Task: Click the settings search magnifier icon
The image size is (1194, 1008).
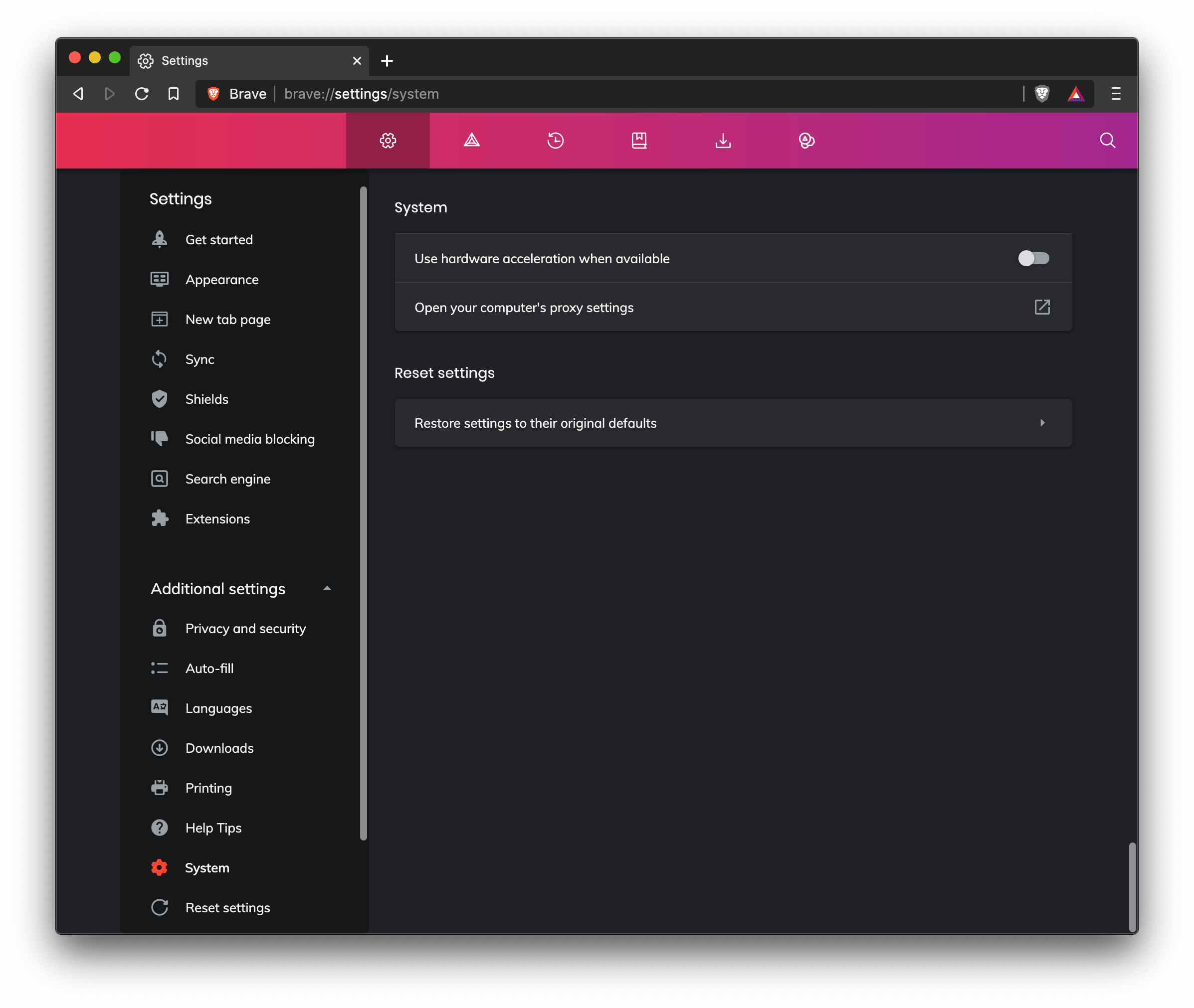Action: point(1107,141)
